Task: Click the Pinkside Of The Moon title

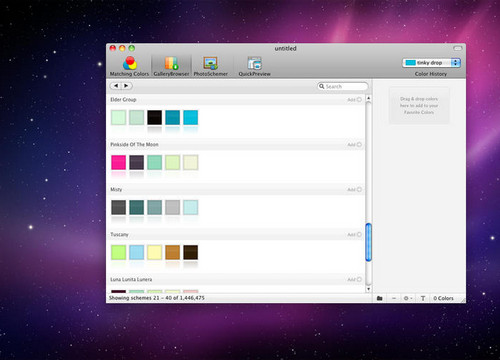Action: [134, 145]
